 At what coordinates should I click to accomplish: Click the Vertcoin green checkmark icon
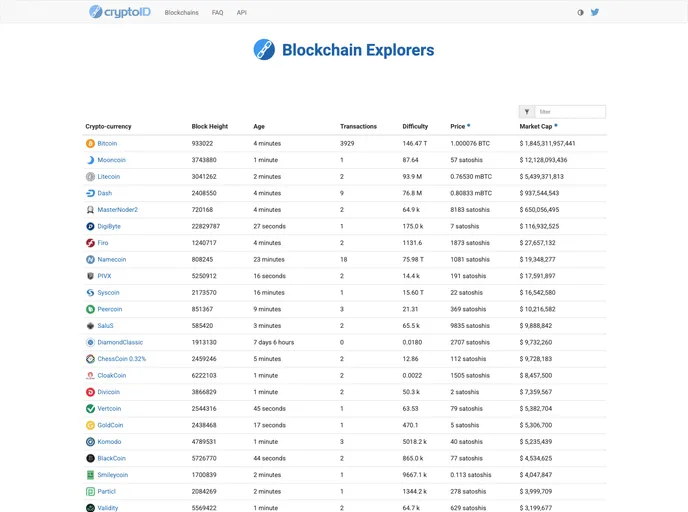(x=90, y=409)
